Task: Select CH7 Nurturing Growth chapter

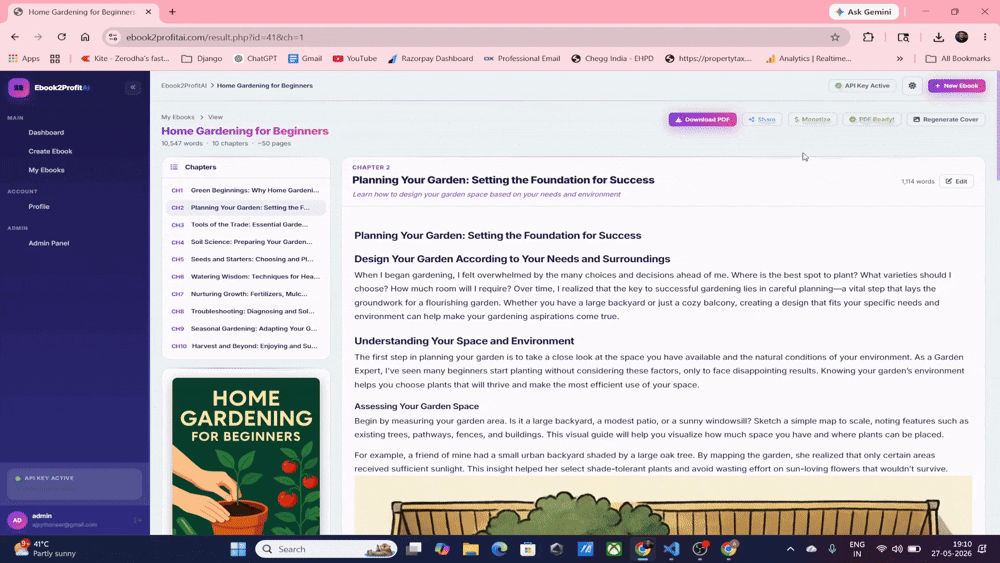Action: pos(246,294)
